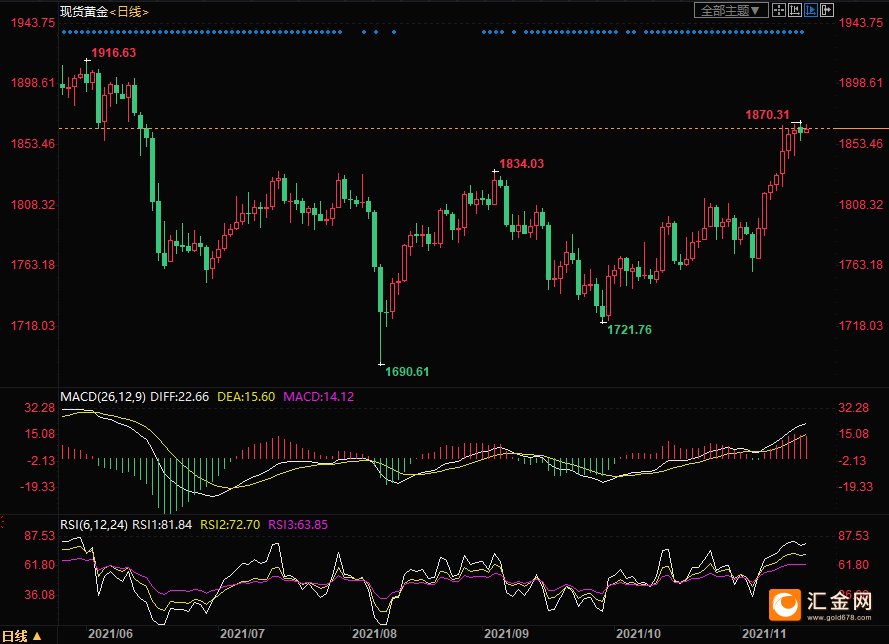889x644 pixels.
Task: Expand the 日线 period selector at bottom-left
Action: (22, 635)
